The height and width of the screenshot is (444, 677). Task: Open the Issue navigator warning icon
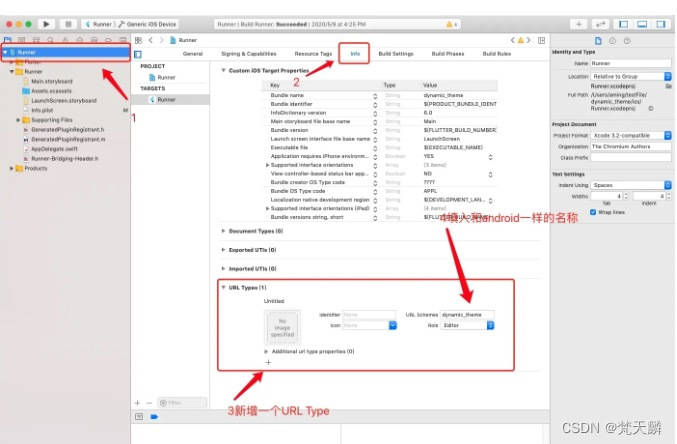pos(65,40)
